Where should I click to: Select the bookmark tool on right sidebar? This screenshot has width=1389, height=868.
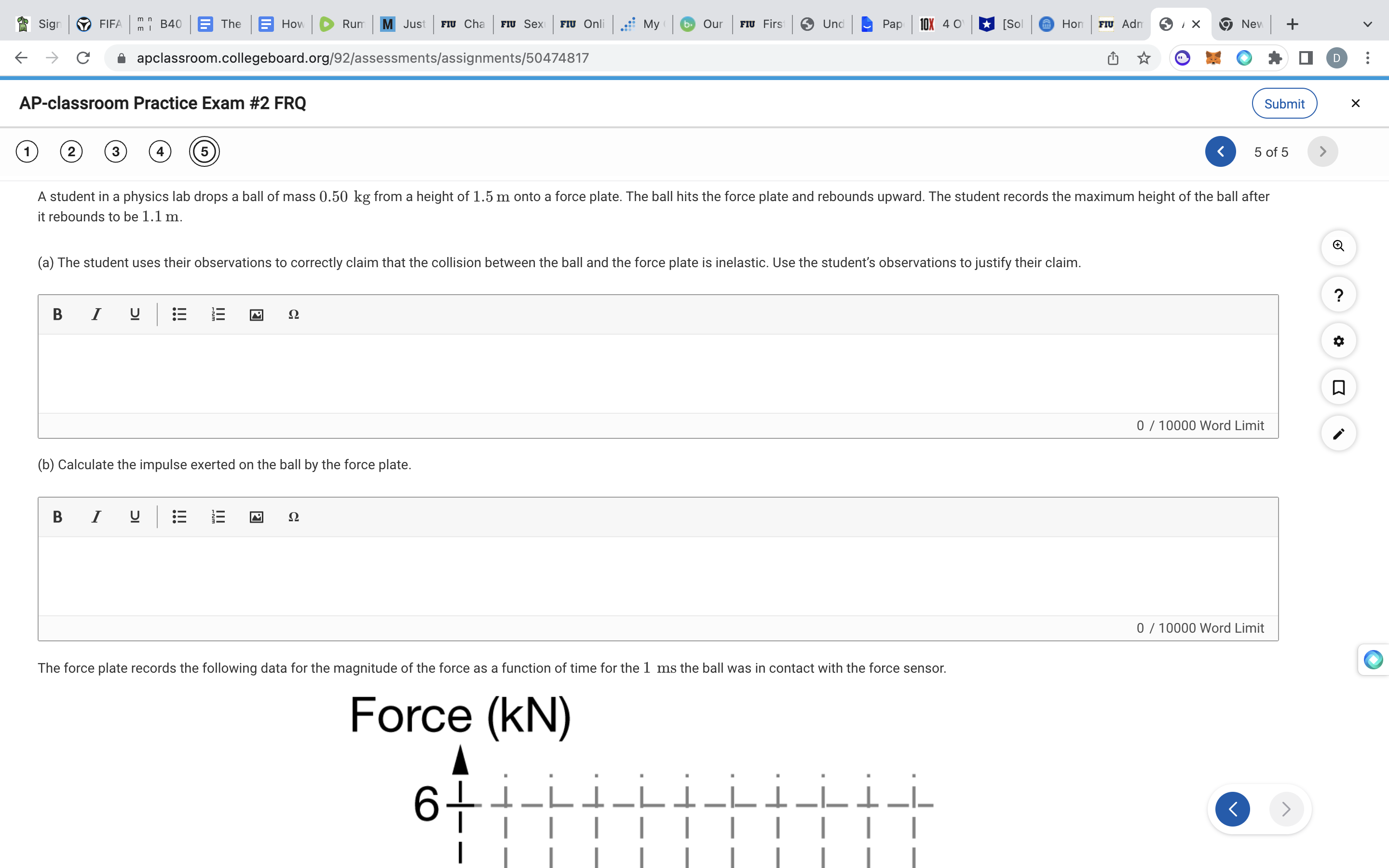coord(1339,387)
